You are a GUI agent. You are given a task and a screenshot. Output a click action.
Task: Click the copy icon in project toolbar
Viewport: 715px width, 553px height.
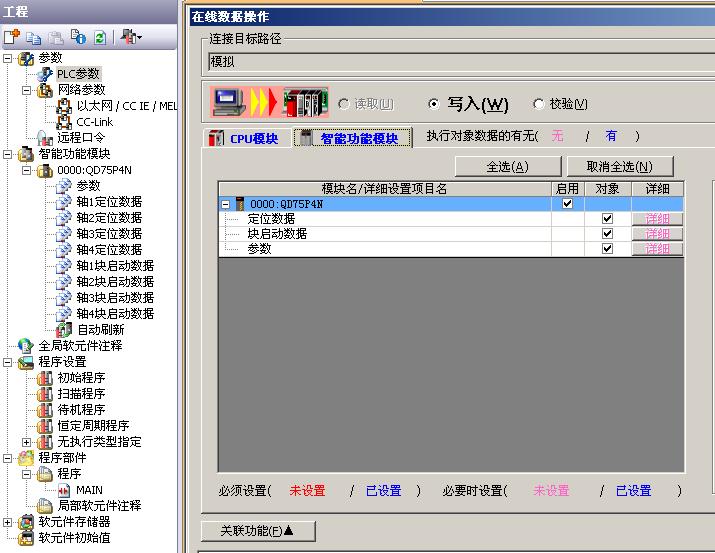point(33,37)
